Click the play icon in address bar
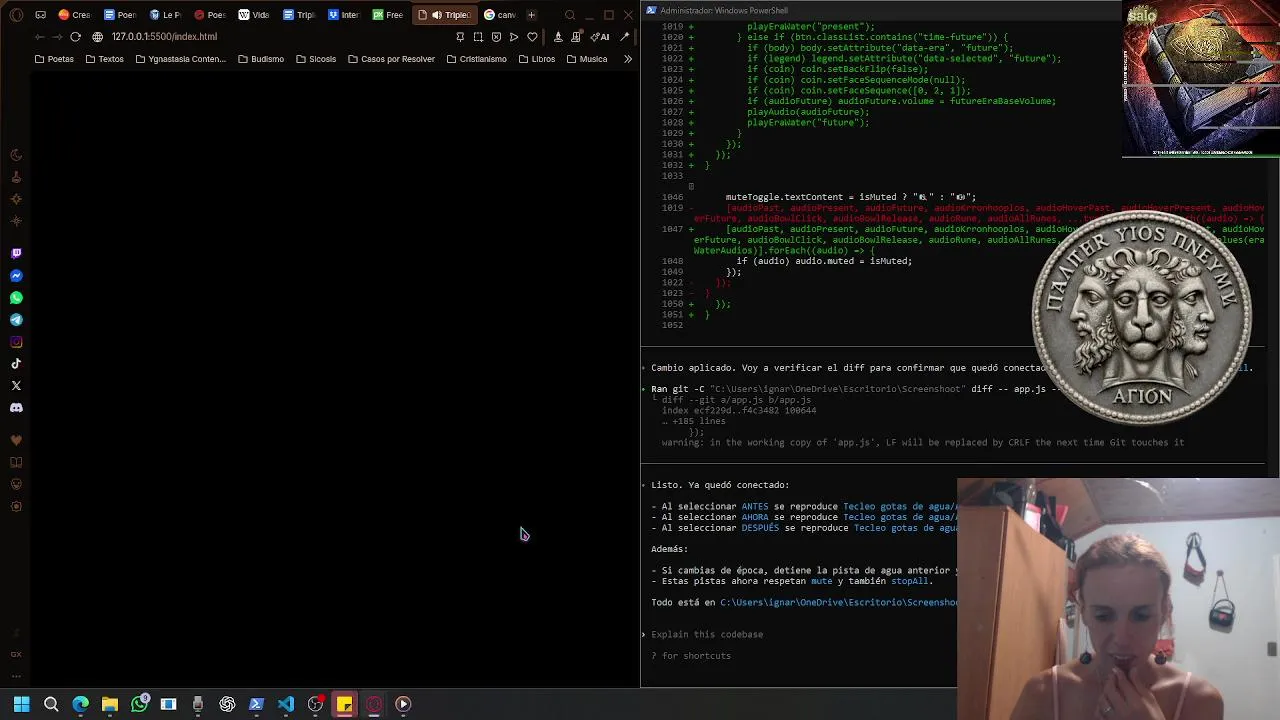The width and height of the screenshot is (1280, 720). (x=514, y=37)
